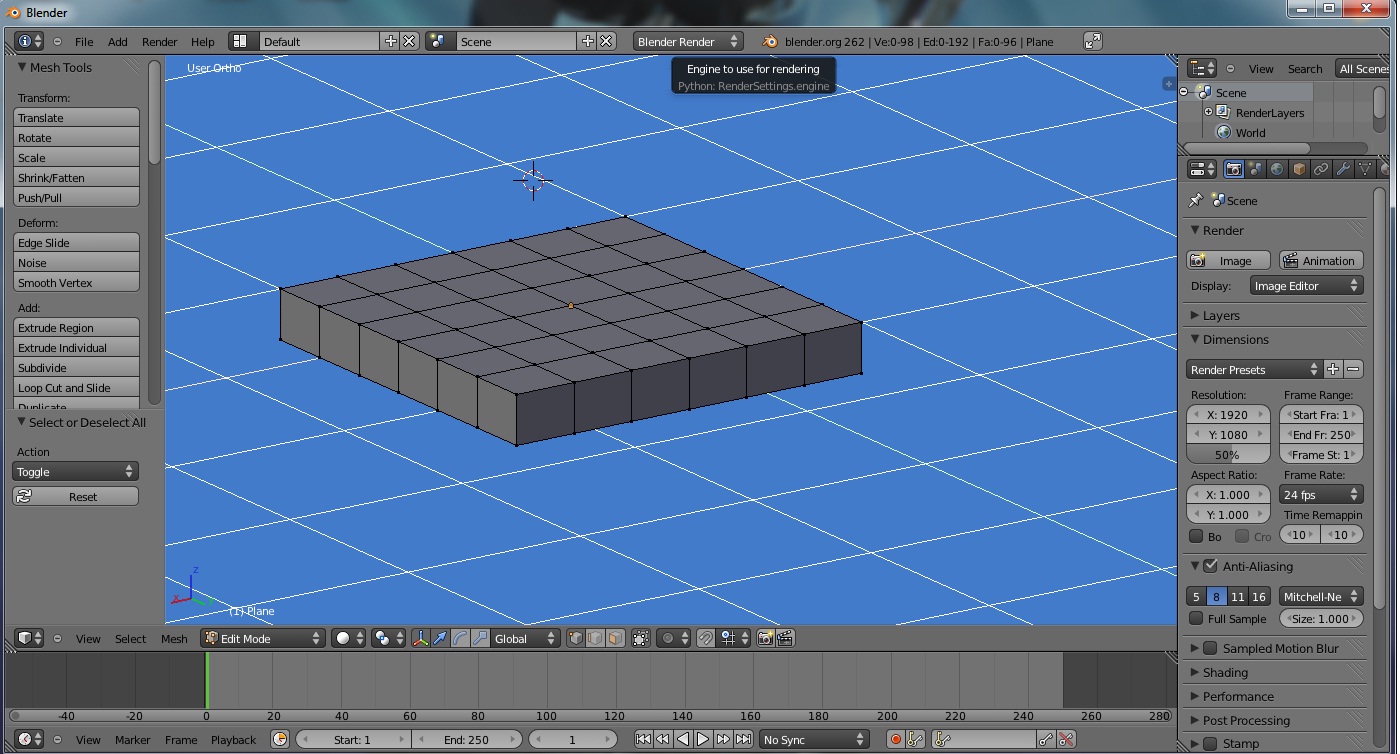The width and height of the screenshot is (1400, 754).
Task: Open the World properties tab globe icon
Action: click(1277, 169)
